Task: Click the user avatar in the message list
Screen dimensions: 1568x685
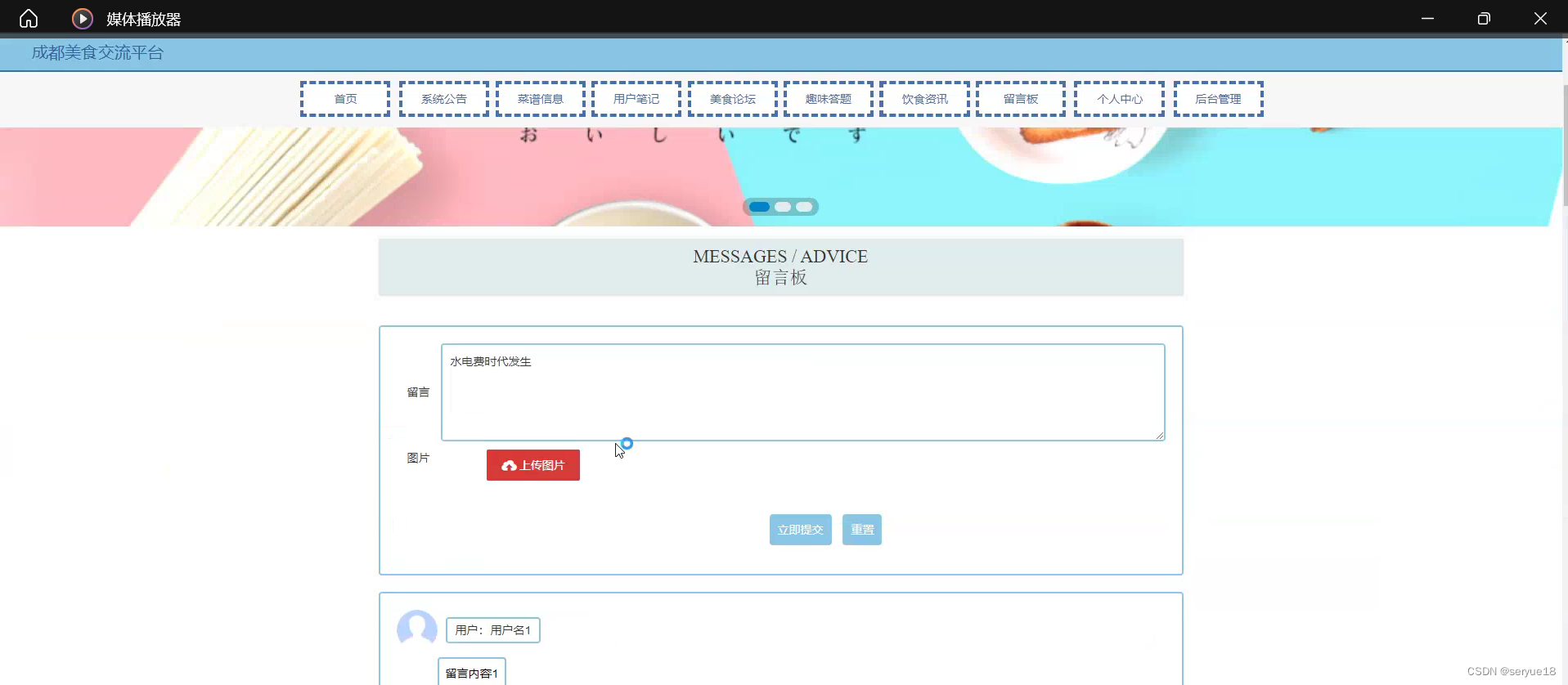Action: pyautogui.click(x=417, y=629)
